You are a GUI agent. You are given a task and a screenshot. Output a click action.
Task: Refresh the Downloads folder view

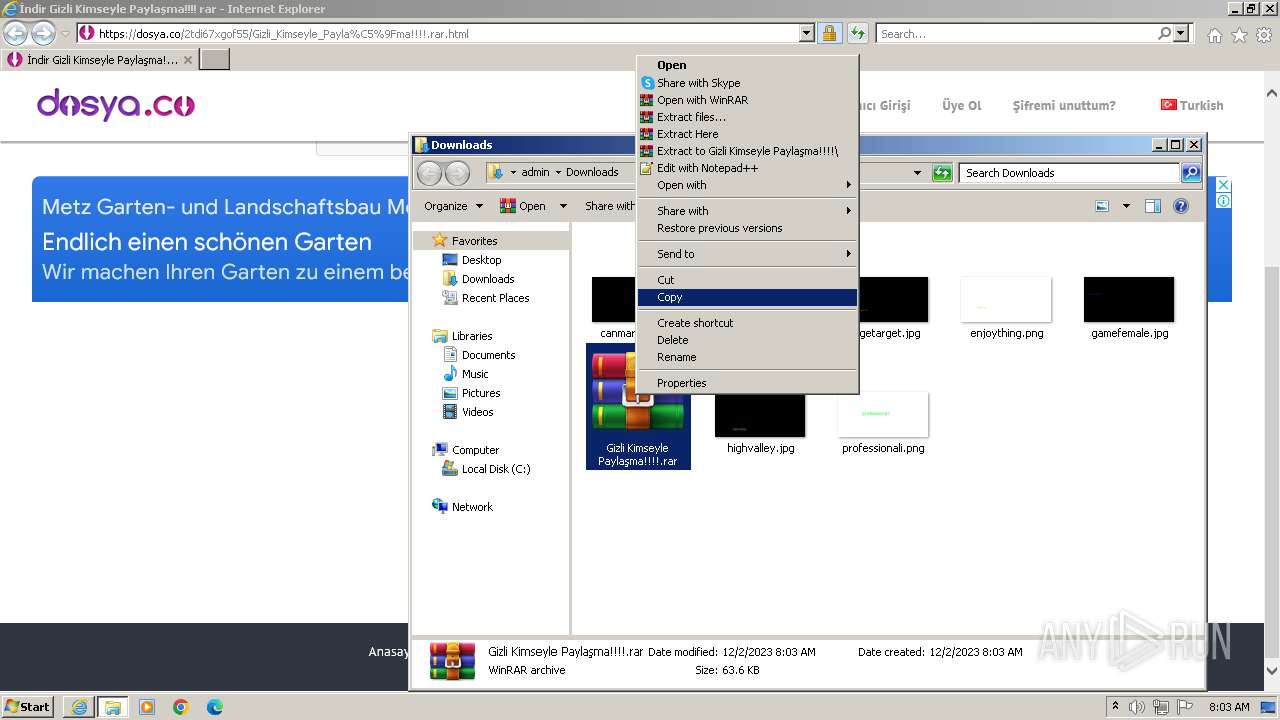pos(942,173)
